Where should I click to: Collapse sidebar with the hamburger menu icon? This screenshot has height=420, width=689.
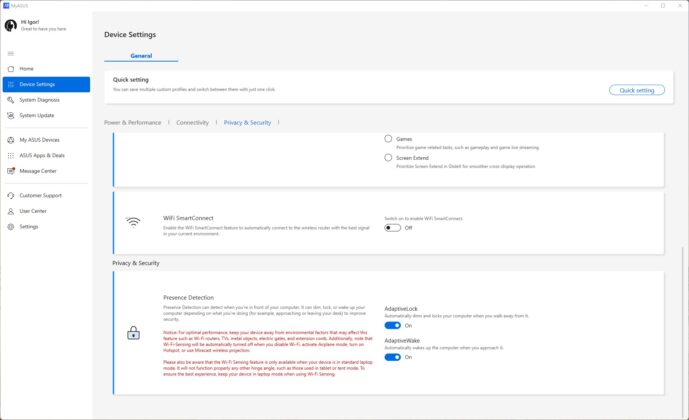[11, 54]
